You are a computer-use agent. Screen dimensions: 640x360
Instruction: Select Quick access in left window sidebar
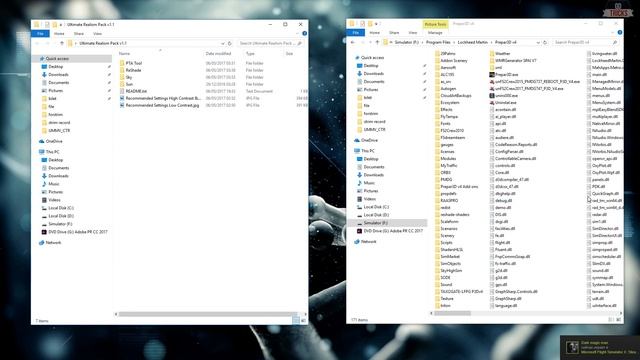[x=57, y=59]
